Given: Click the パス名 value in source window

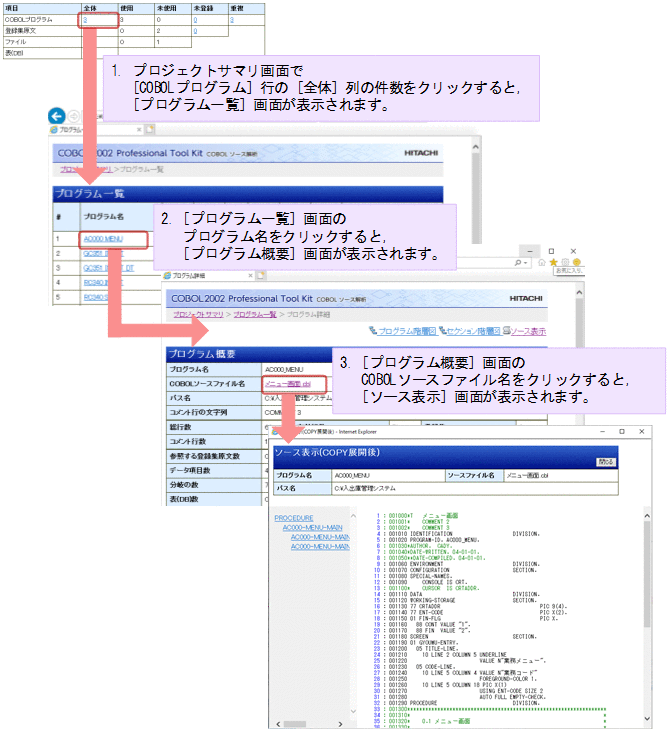Looking at the screenshot, I should pyautogui.click(x=365, y=489).
